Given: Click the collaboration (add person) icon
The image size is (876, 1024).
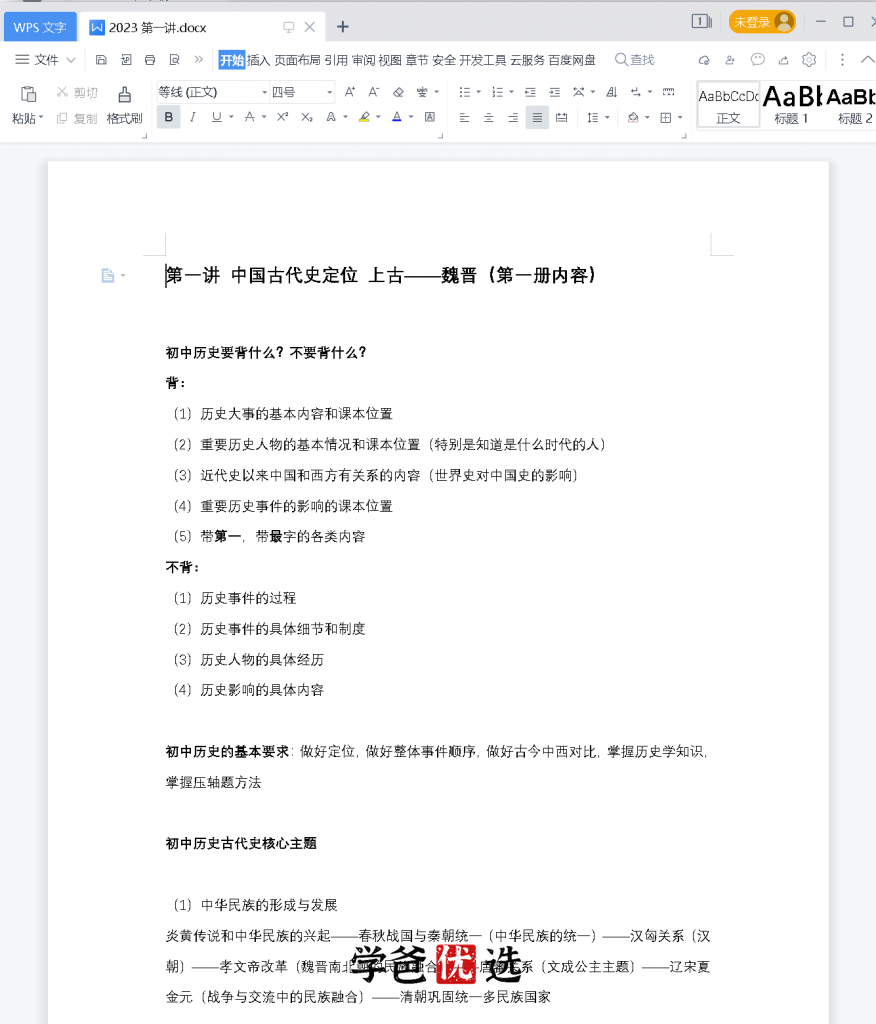Looking at the screenshot, I should [x=730, y=60].
